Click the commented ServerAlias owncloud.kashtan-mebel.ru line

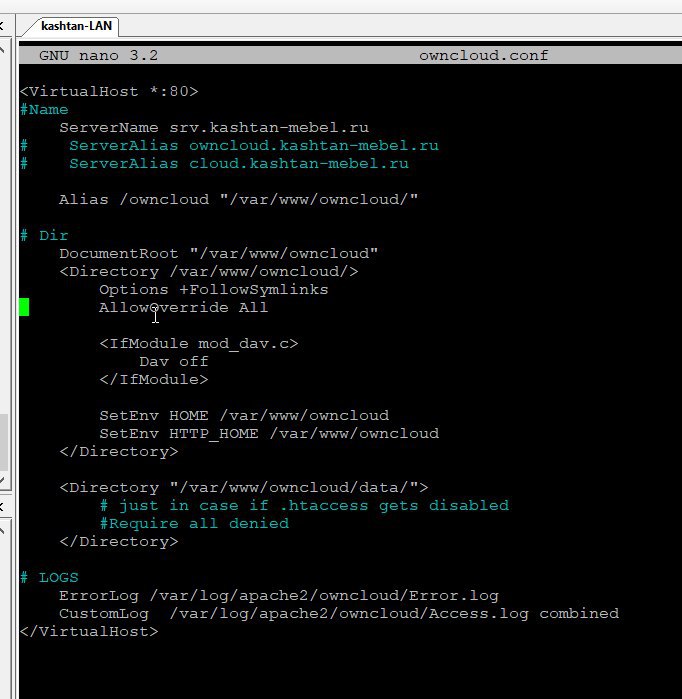pyautogui.click(x=229, y=146)
